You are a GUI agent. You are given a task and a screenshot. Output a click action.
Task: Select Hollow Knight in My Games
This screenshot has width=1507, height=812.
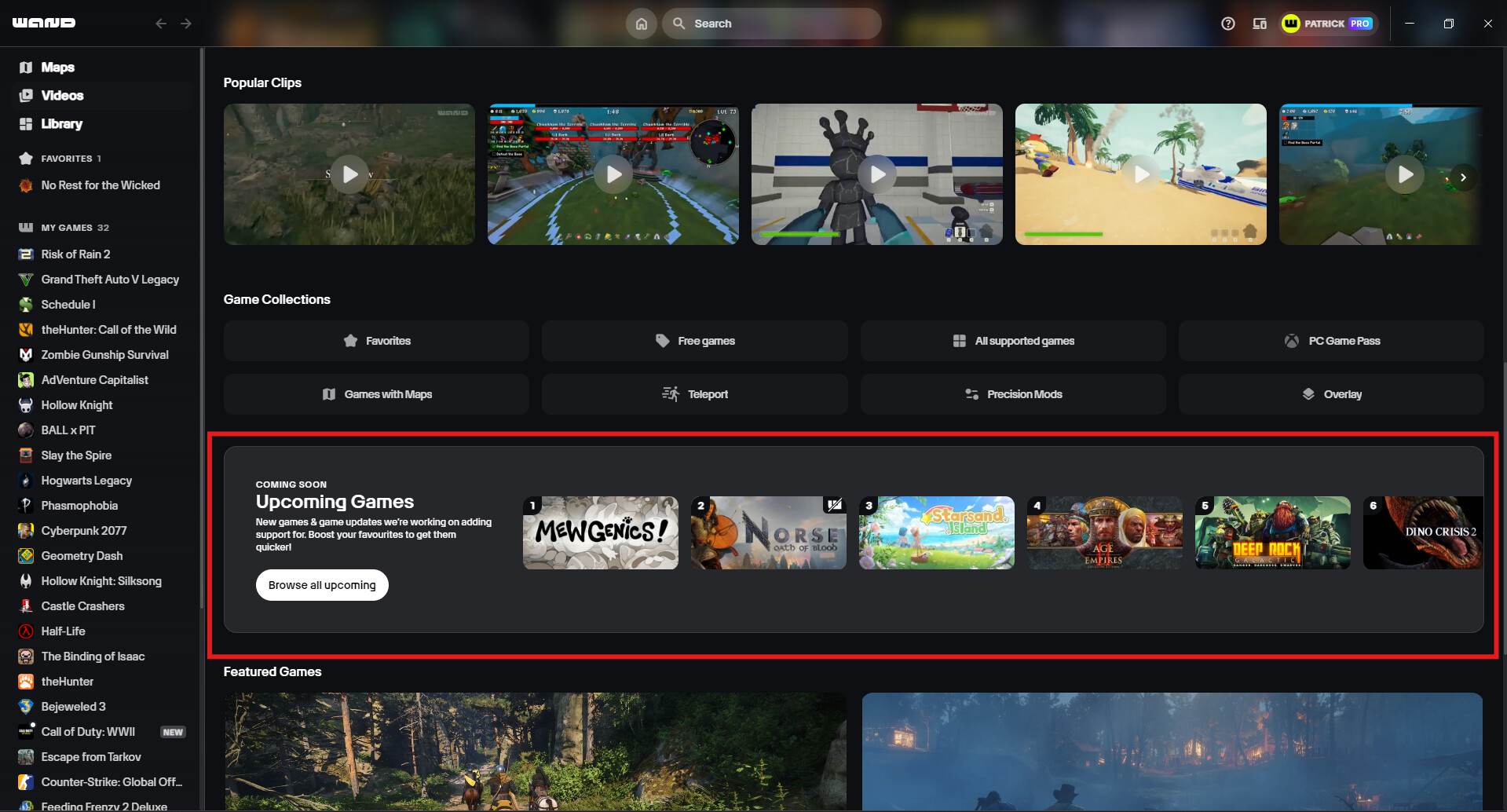(77, 405)
